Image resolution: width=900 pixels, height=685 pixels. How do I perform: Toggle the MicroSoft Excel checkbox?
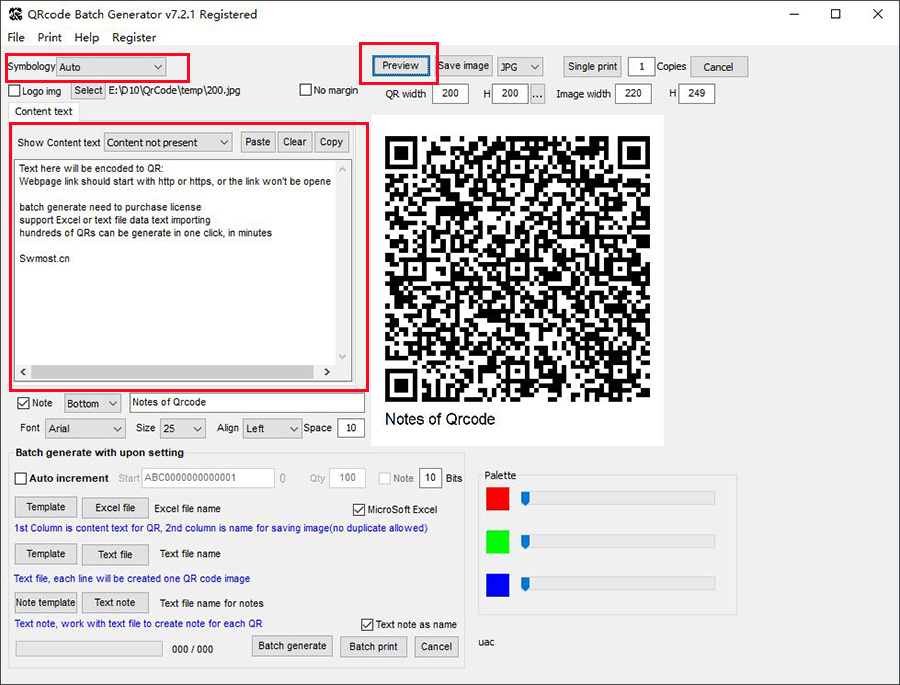359,509
